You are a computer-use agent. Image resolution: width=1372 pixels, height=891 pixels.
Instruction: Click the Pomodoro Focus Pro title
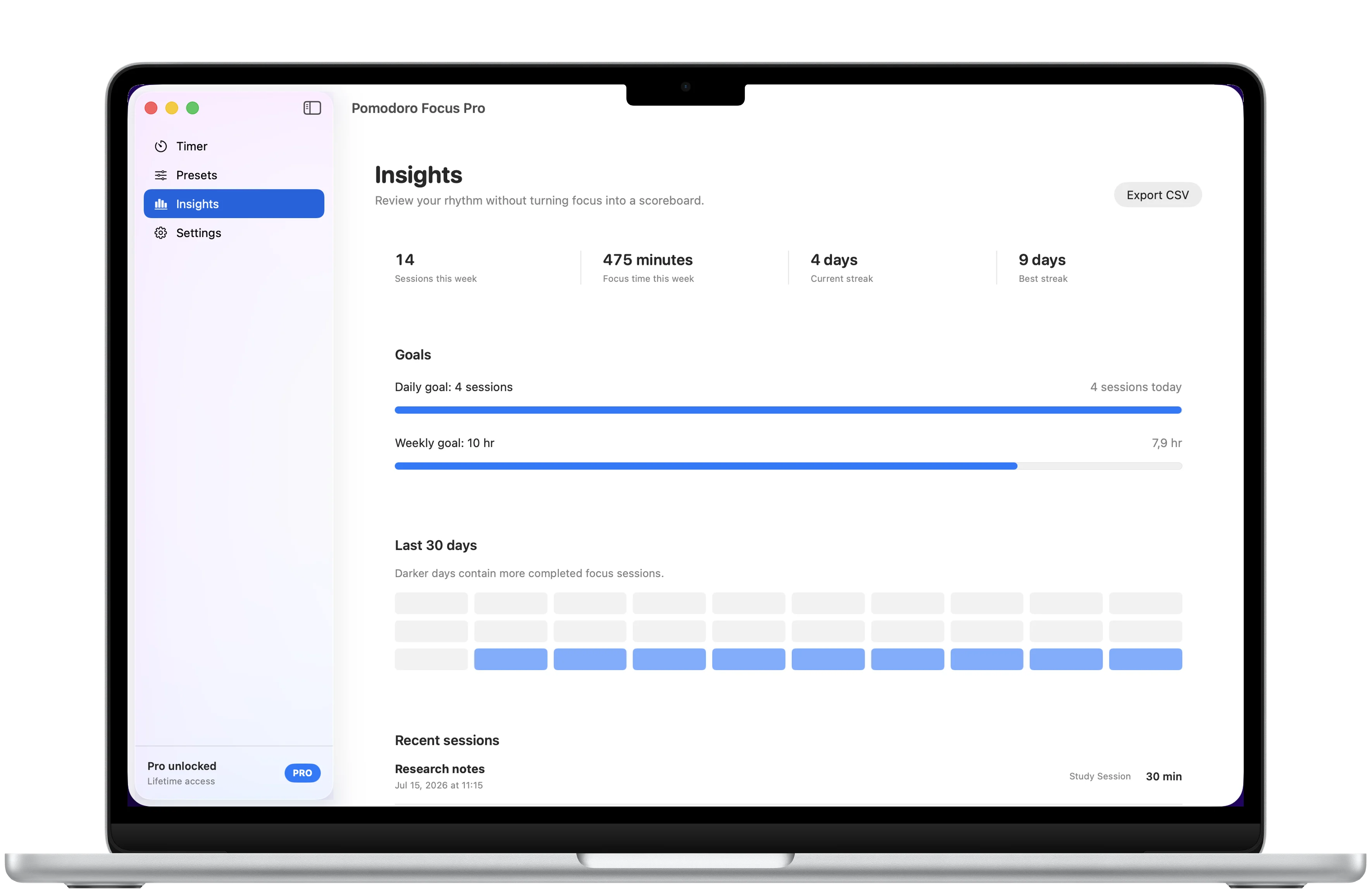click(x=418, y=108)
